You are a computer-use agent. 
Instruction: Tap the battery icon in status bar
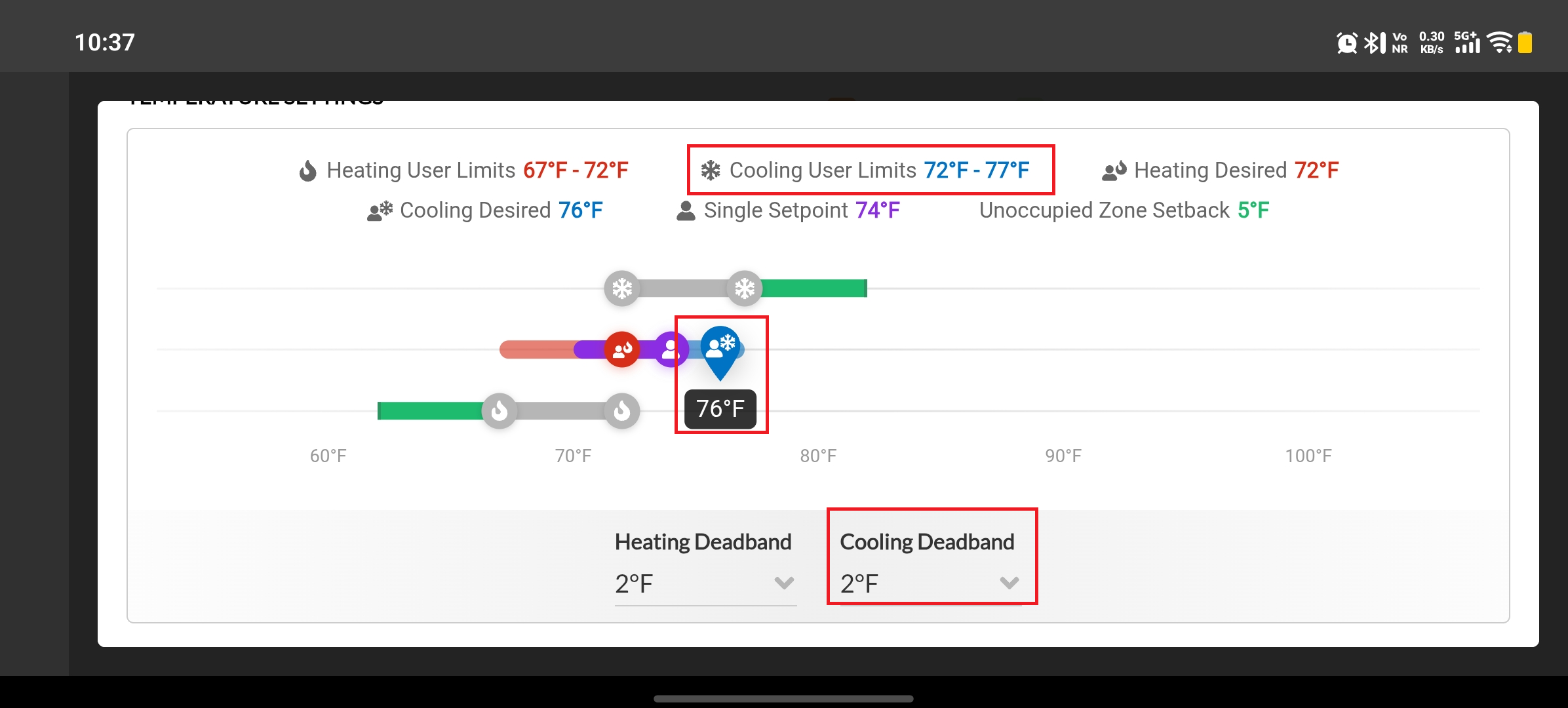[x=1525, y=43]
